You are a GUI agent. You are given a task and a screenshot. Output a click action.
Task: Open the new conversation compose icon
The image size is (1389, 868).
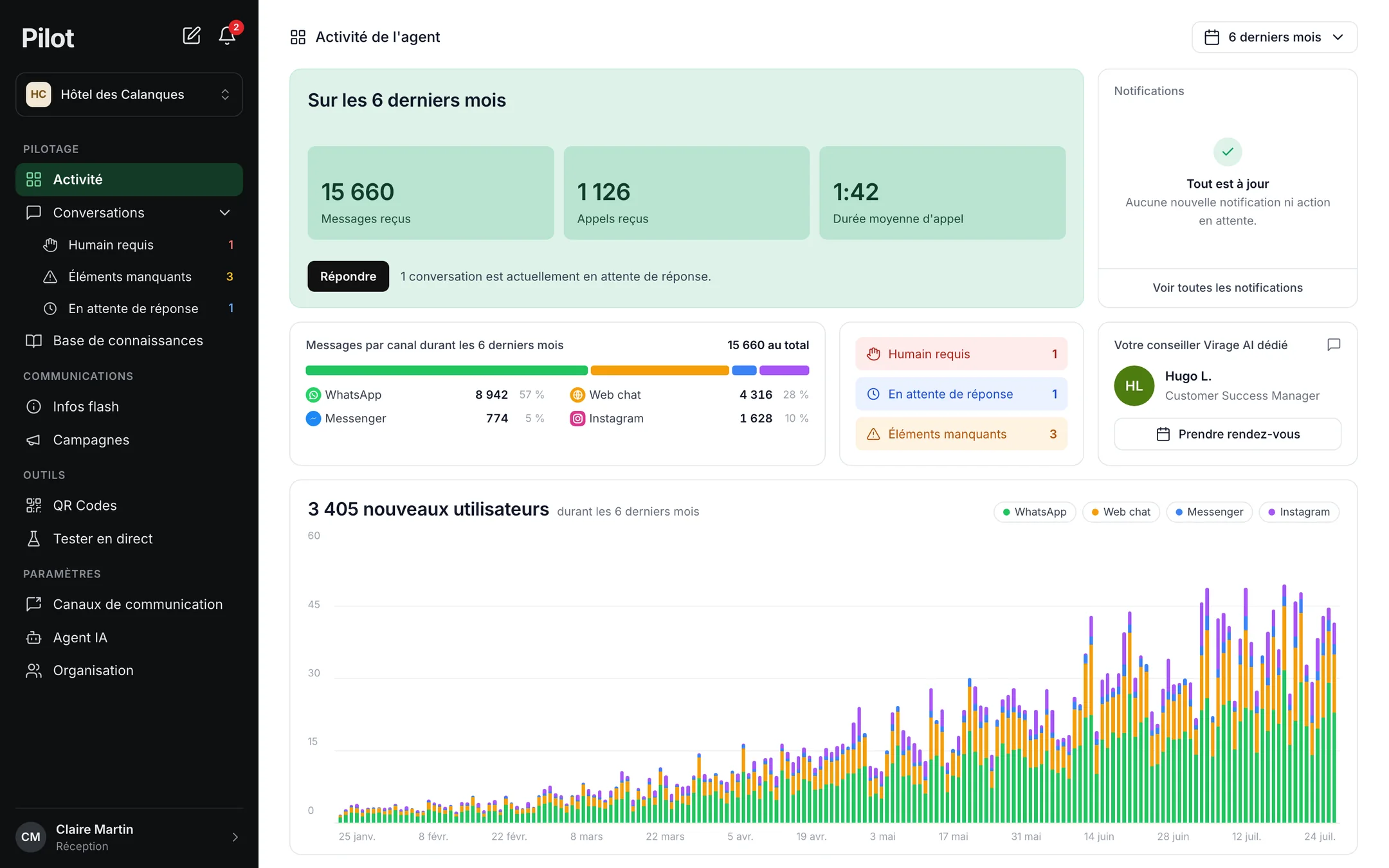pos(192,36)
